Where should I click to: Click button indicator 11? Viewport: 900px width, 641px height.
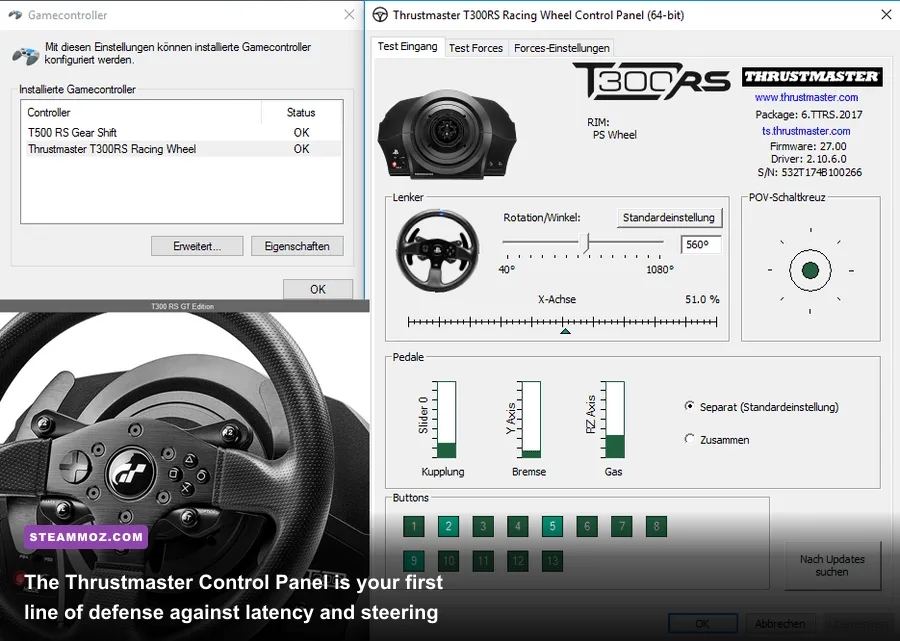tap(483, 561)
